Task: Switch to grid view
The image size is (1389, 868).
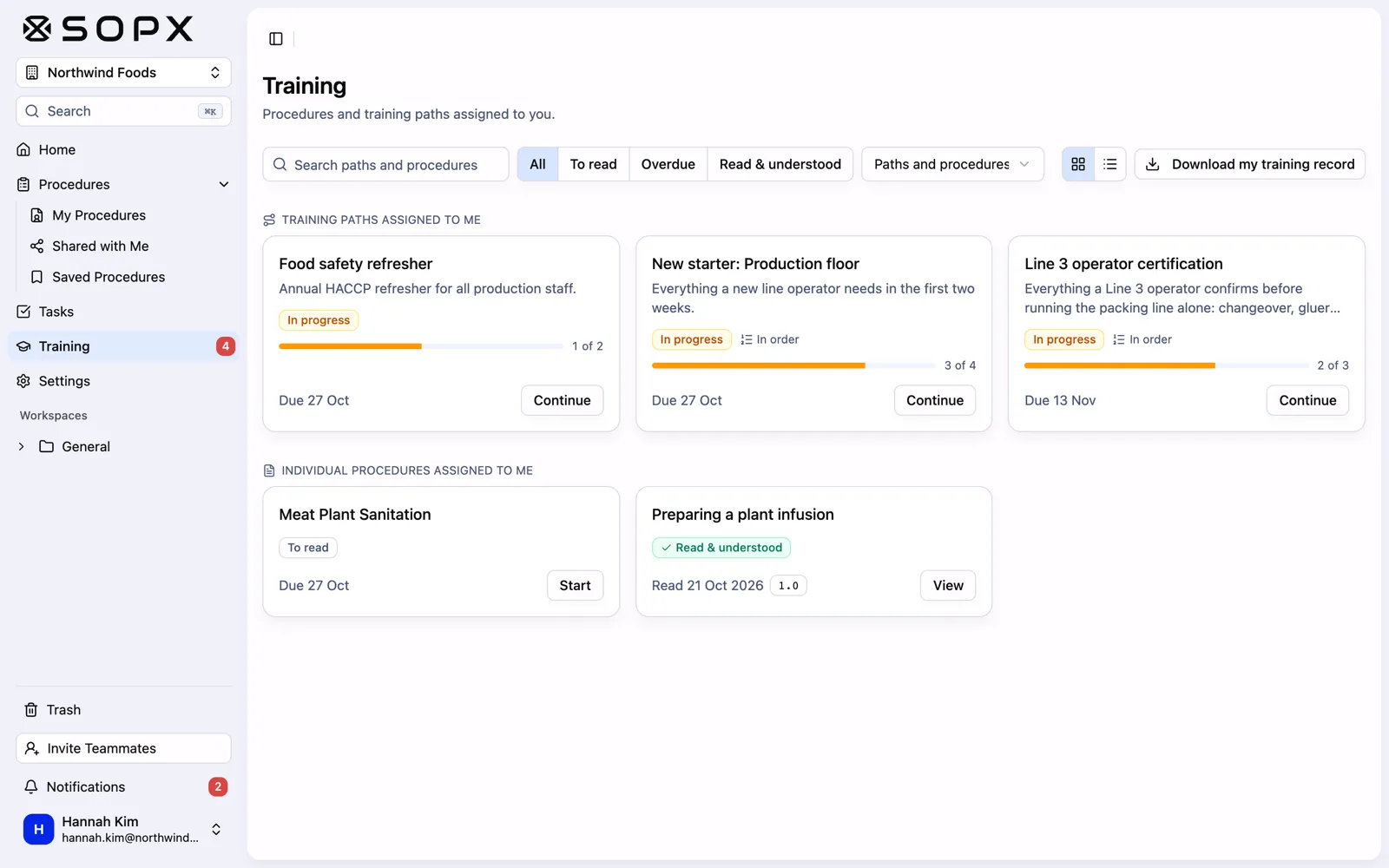Action: [1078, 164]
